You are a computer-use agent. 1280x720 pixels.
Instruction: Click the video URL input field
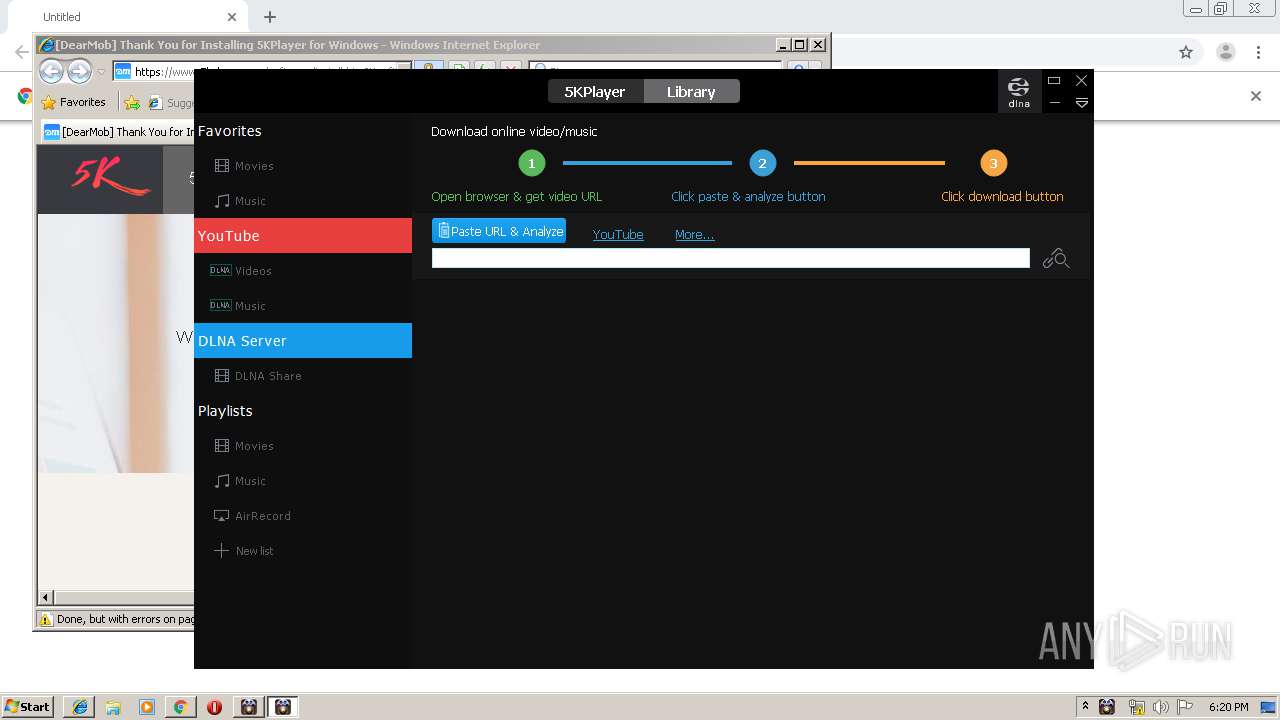point(730,258)
